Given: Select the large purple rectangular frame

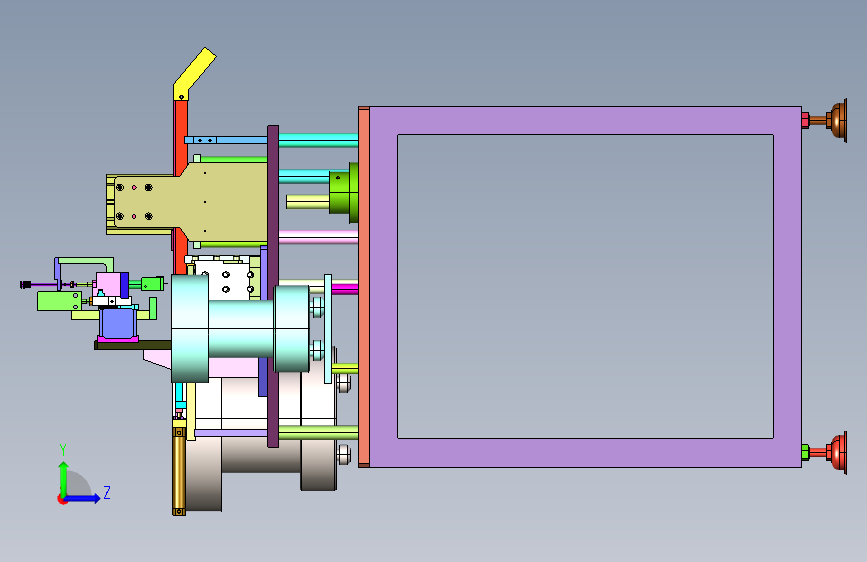Looking at the screenshot, I should click(x=585, y=121).
